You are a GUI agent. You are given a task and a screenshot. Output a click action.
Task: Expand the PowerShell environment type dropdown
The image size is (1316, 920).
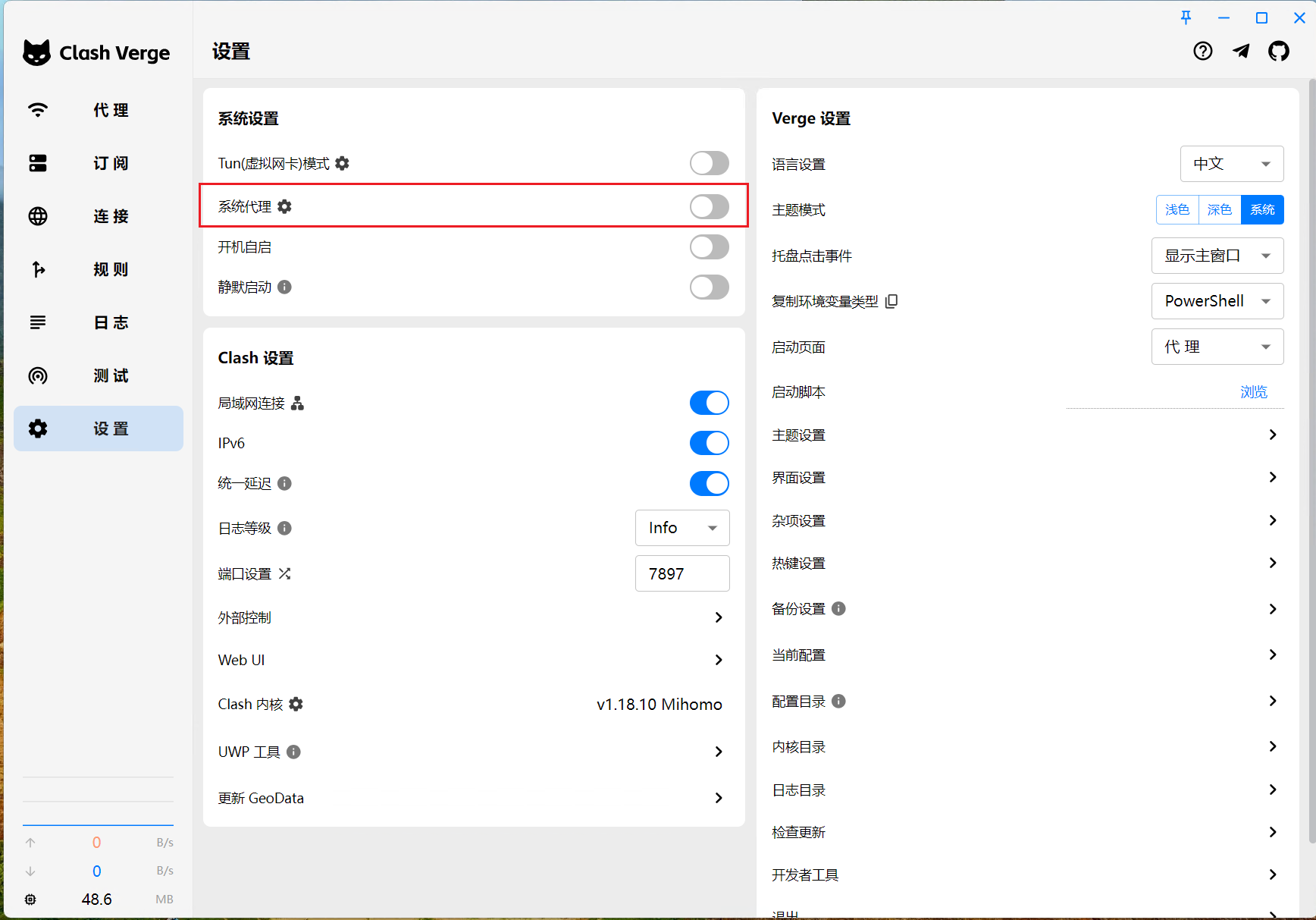(1217, 301)
